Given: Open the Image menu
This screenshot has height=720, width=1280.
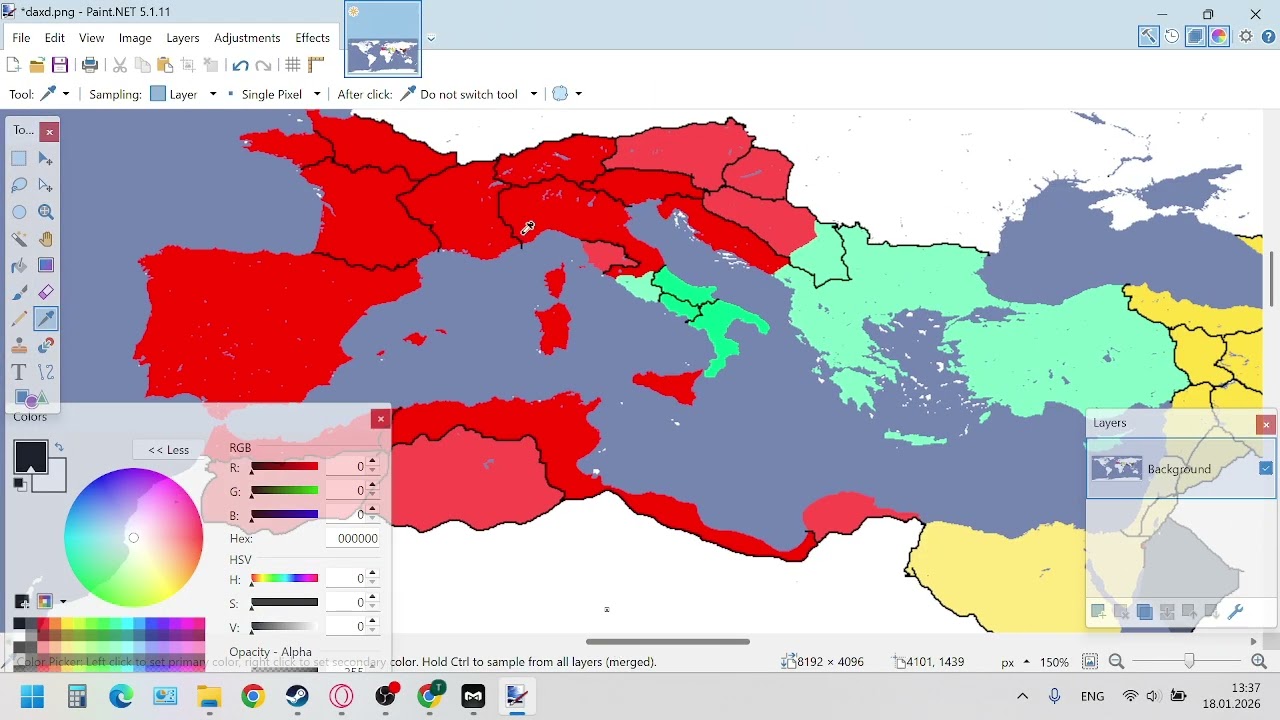Looking at the screenshot, I should 135,38.
